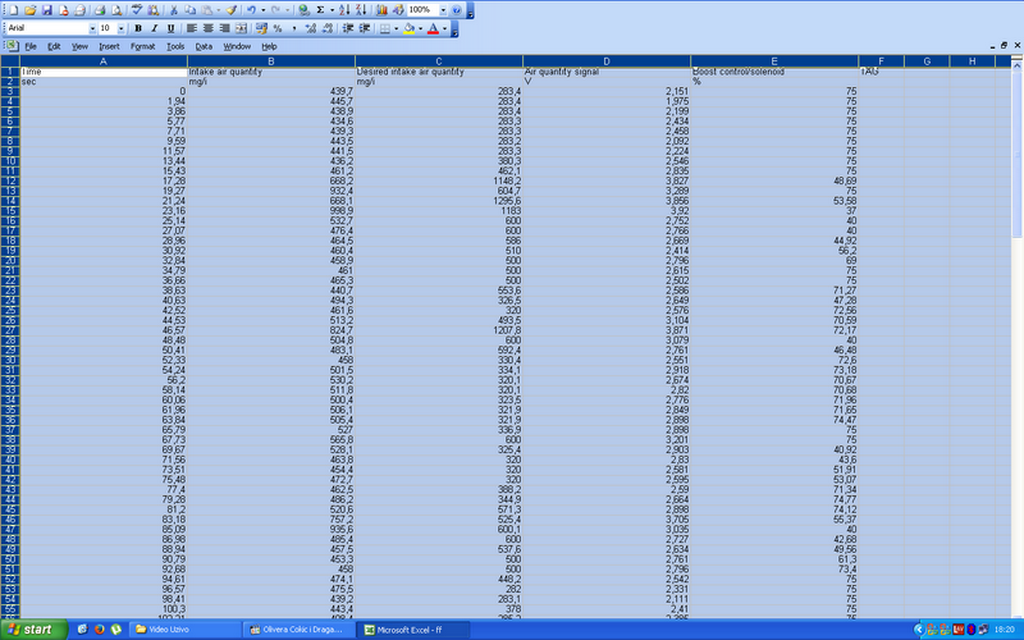Toggle Underline formatting
This screenshot has width=1024, height=640.
171,28
